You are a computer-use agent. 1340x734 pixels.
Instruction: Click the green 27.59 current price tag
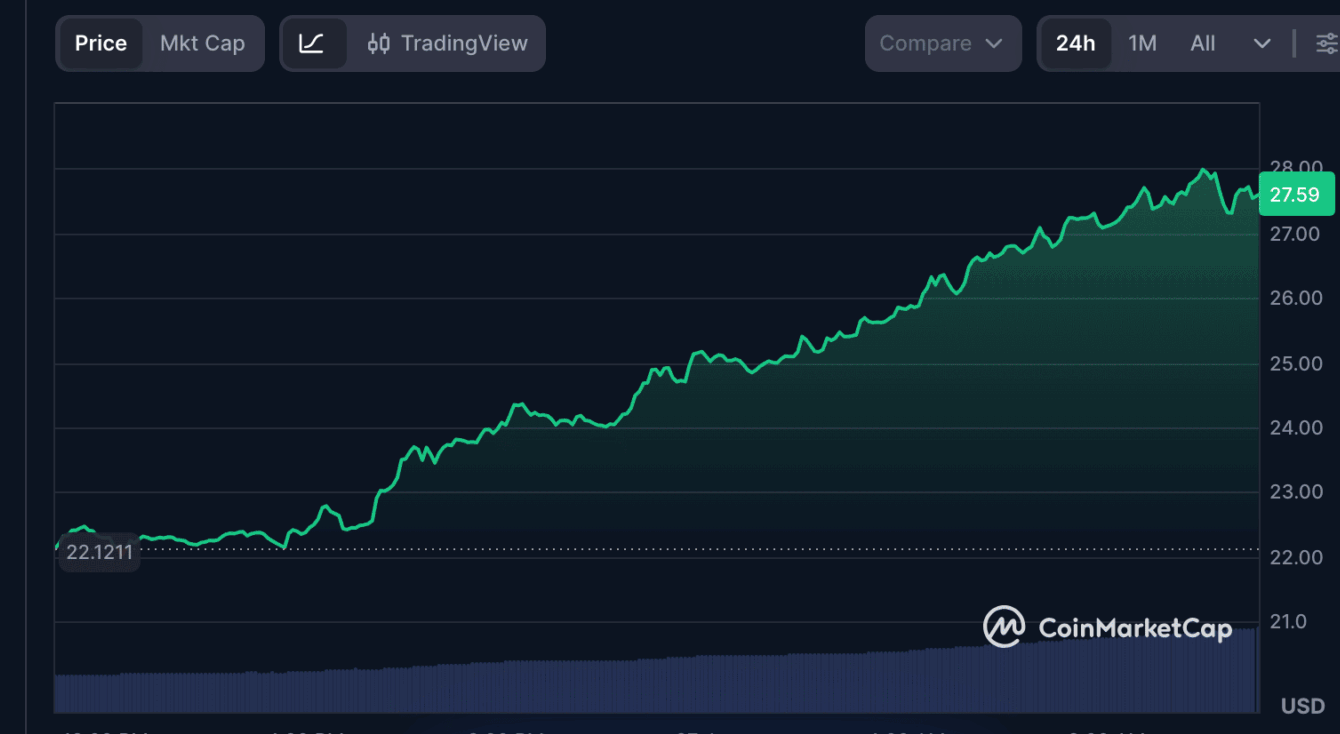pyautogui.click(x=1295, y=195)
